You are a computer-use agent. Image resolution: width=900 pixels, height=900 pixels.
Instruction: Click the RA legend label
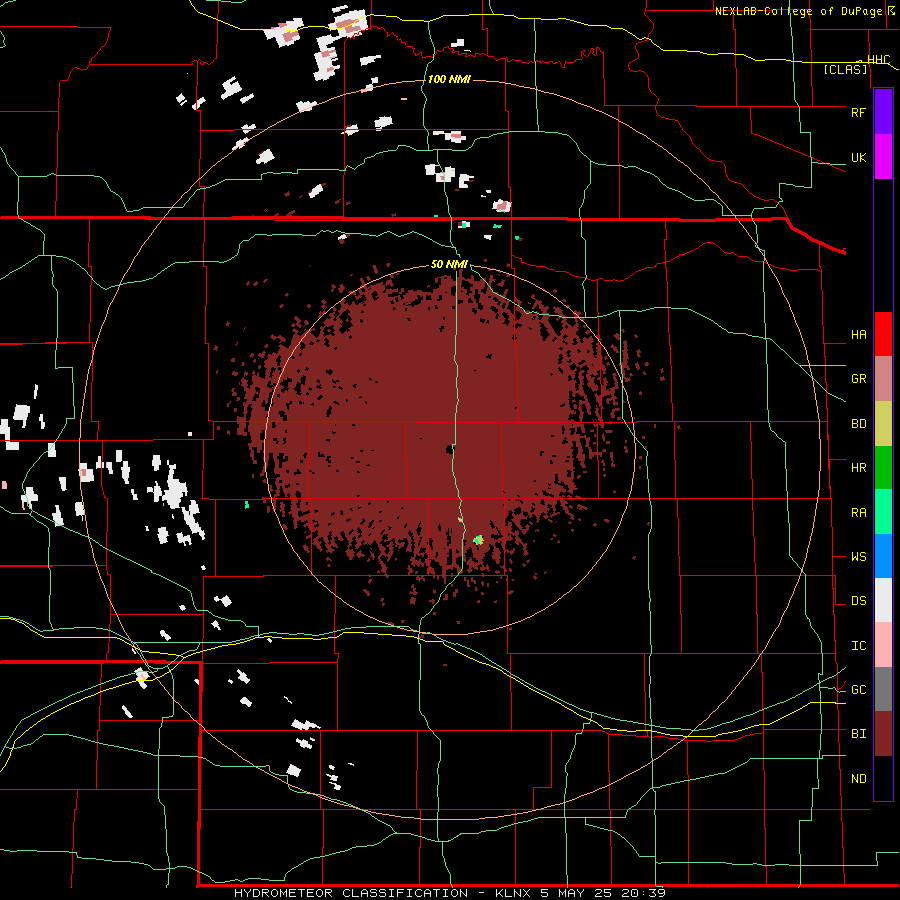(858, 512)
